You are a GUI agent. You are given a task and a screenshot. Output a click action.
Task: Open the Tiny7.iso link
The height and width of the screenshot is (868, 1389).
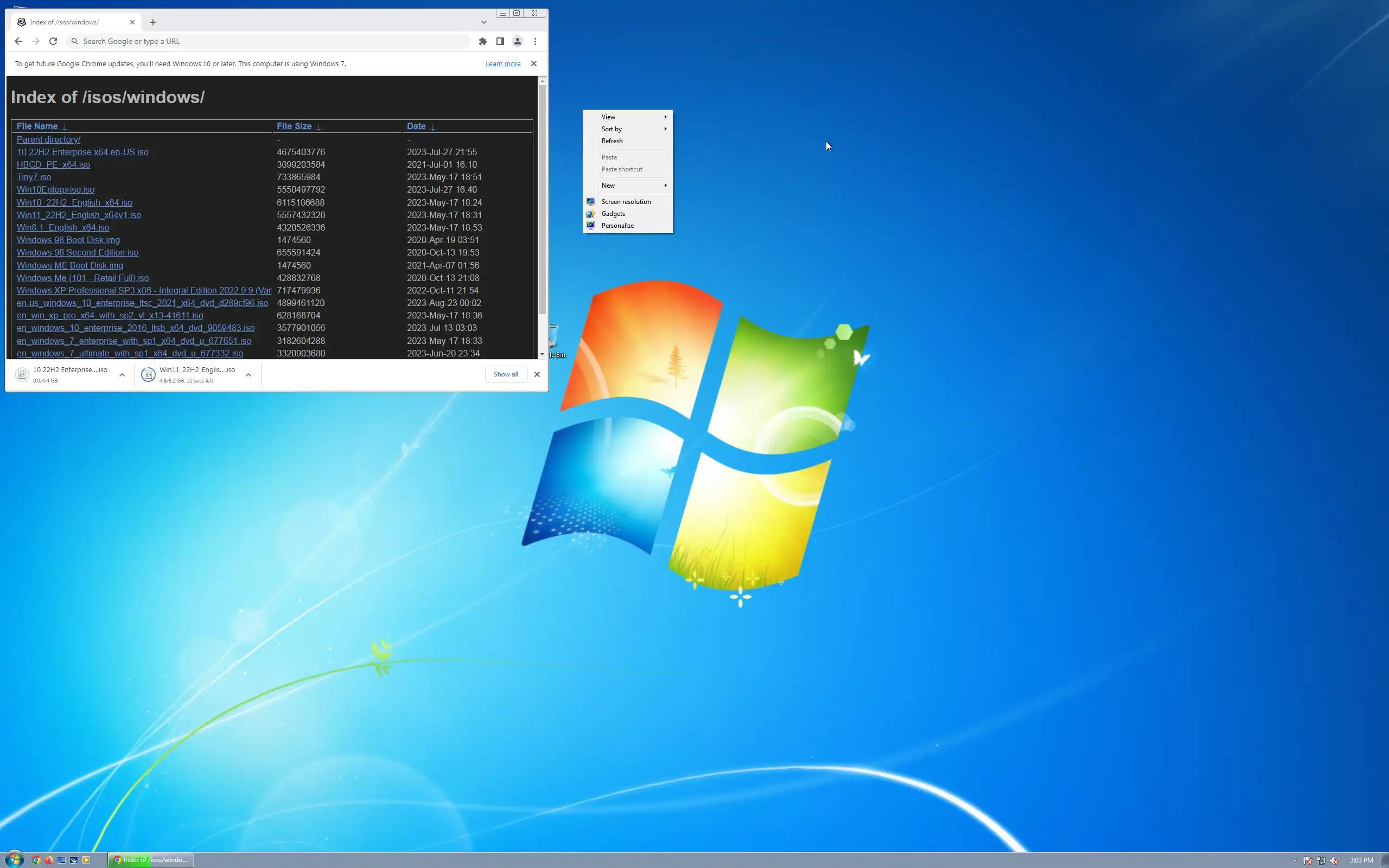[x=34, y=177]
